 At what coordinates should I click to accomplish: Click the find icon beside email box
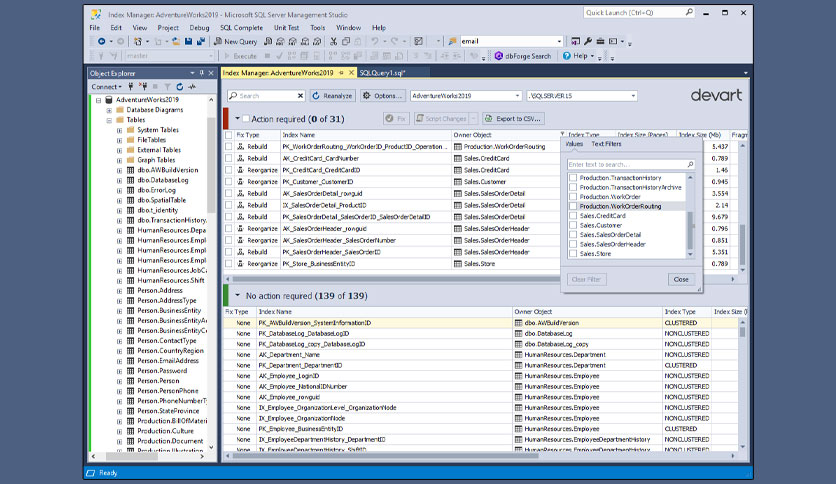452,41
